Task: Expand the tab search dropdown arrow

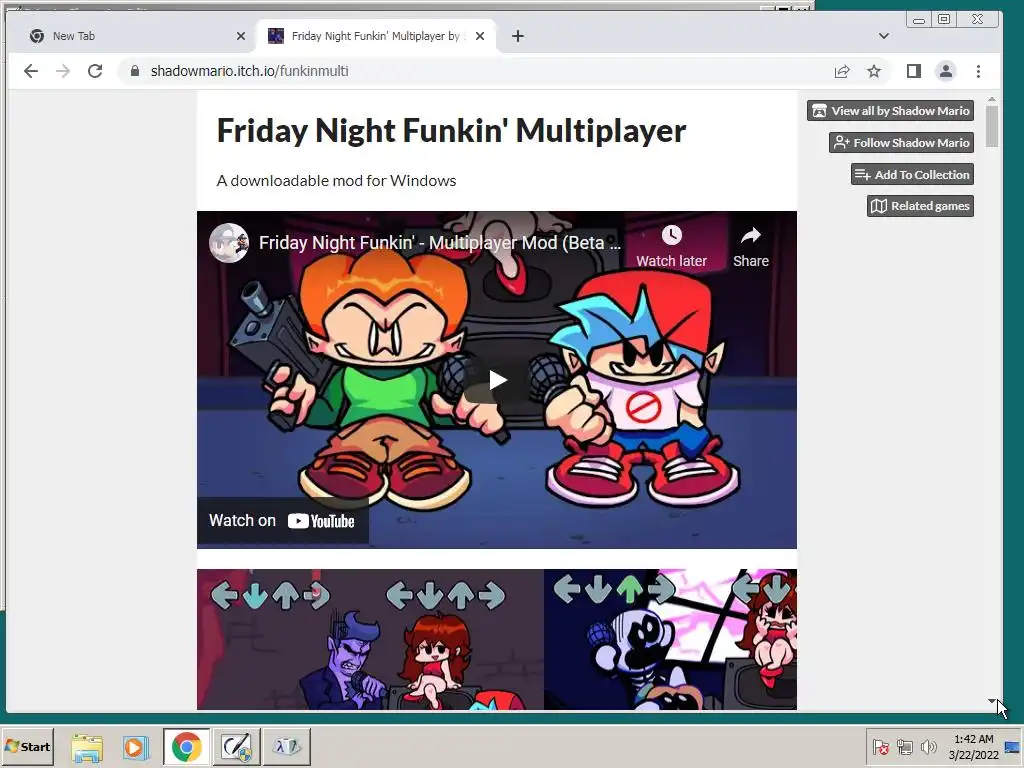Action: [884, 36]
